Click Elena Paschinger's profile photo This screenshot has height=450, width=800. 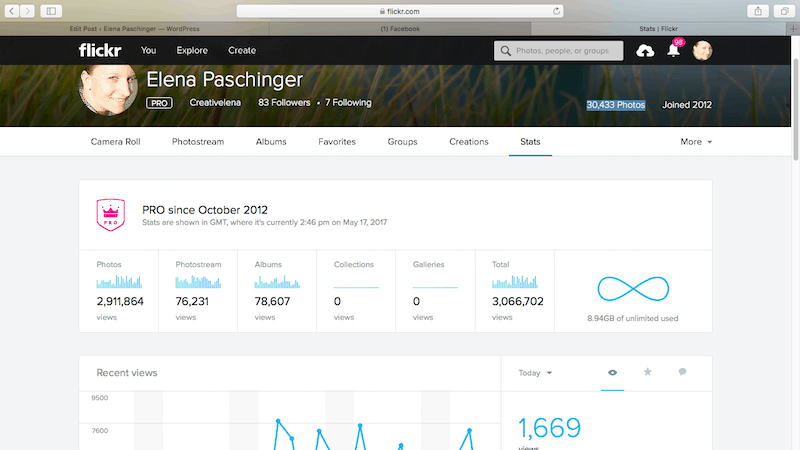[108, 90]
